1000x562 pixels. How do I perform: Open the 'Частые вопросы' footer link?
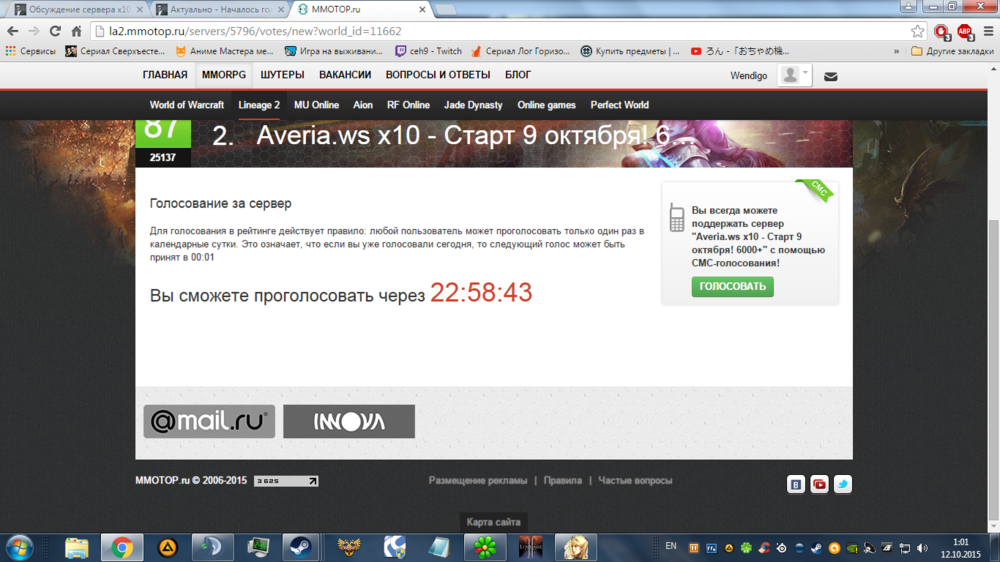click(x=635, y=481)
